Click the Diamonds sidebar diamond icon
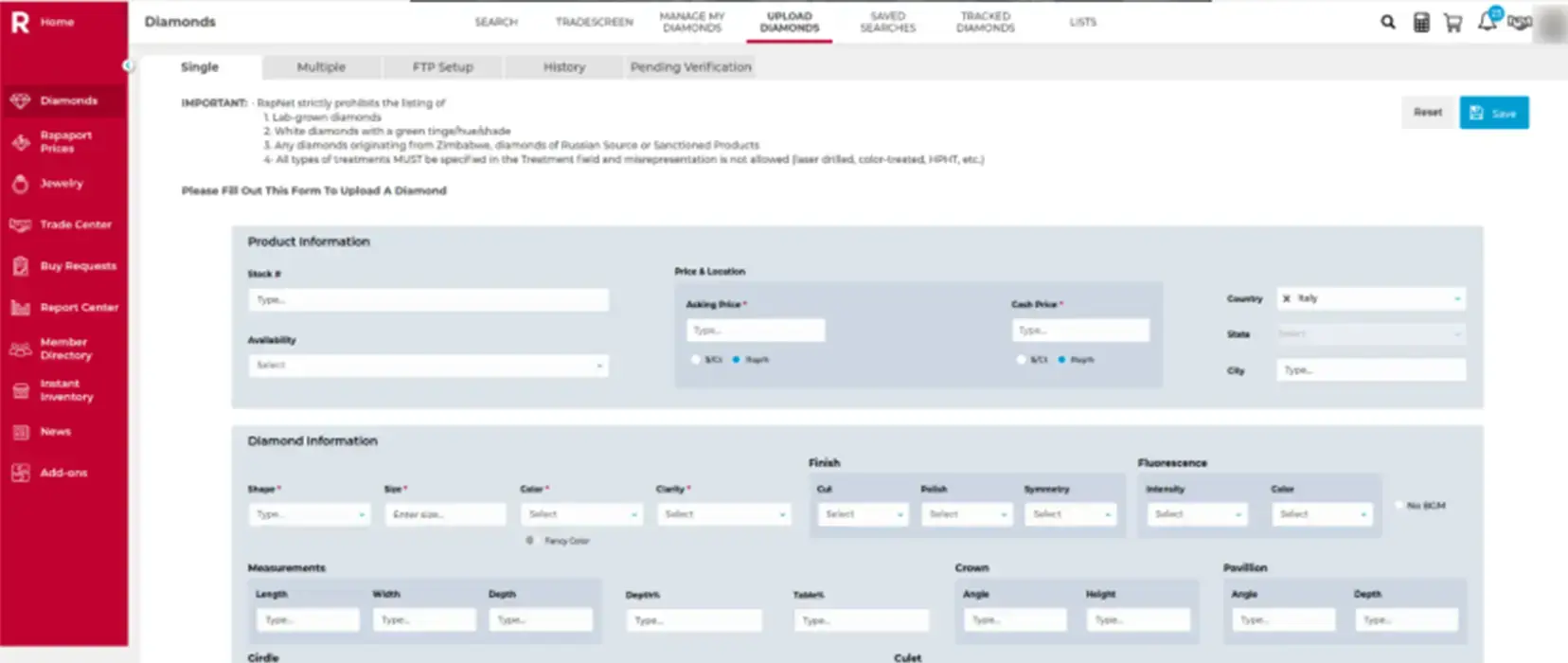 [20, 100]
